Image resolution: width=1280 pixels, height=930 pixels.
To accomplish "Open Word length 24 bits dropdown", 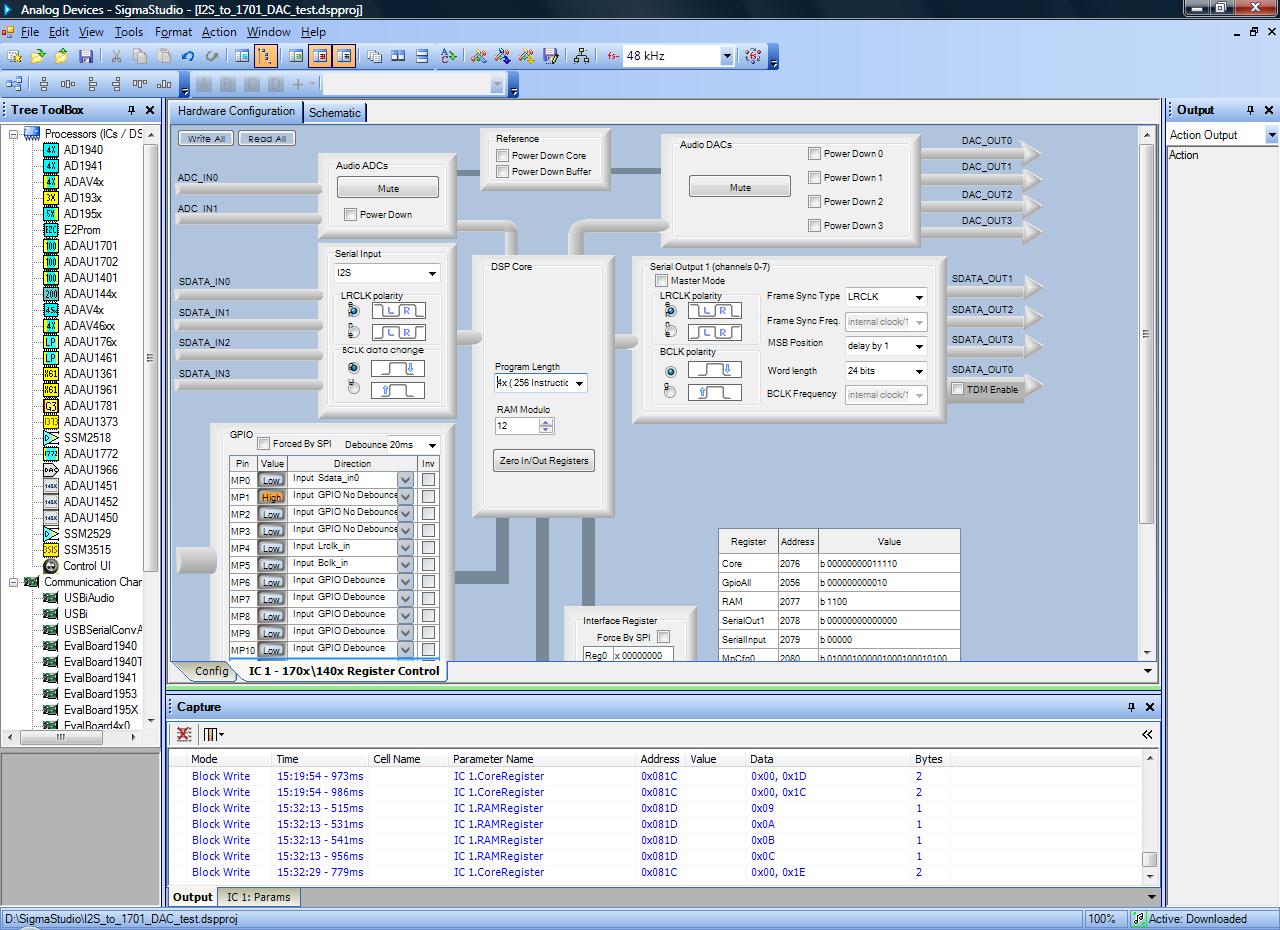I will (919, 371).
